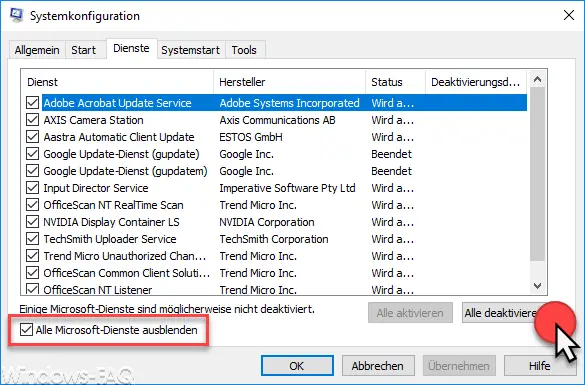
Task: Select Aastra Automatic Client Update name
Action: pyautogui.click(x=119, y=137)
